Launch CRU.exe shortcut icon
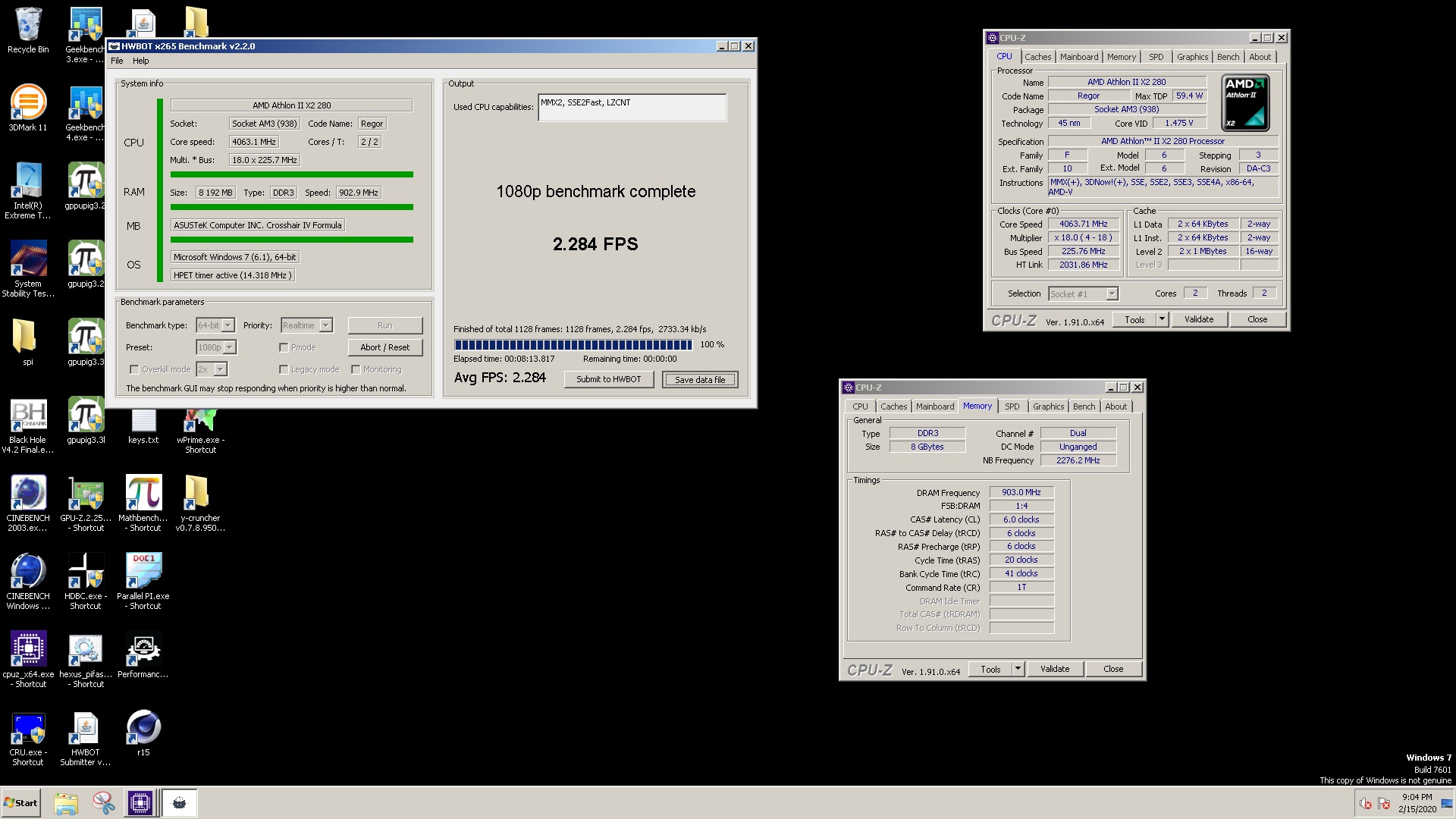 tap(28, 738)
